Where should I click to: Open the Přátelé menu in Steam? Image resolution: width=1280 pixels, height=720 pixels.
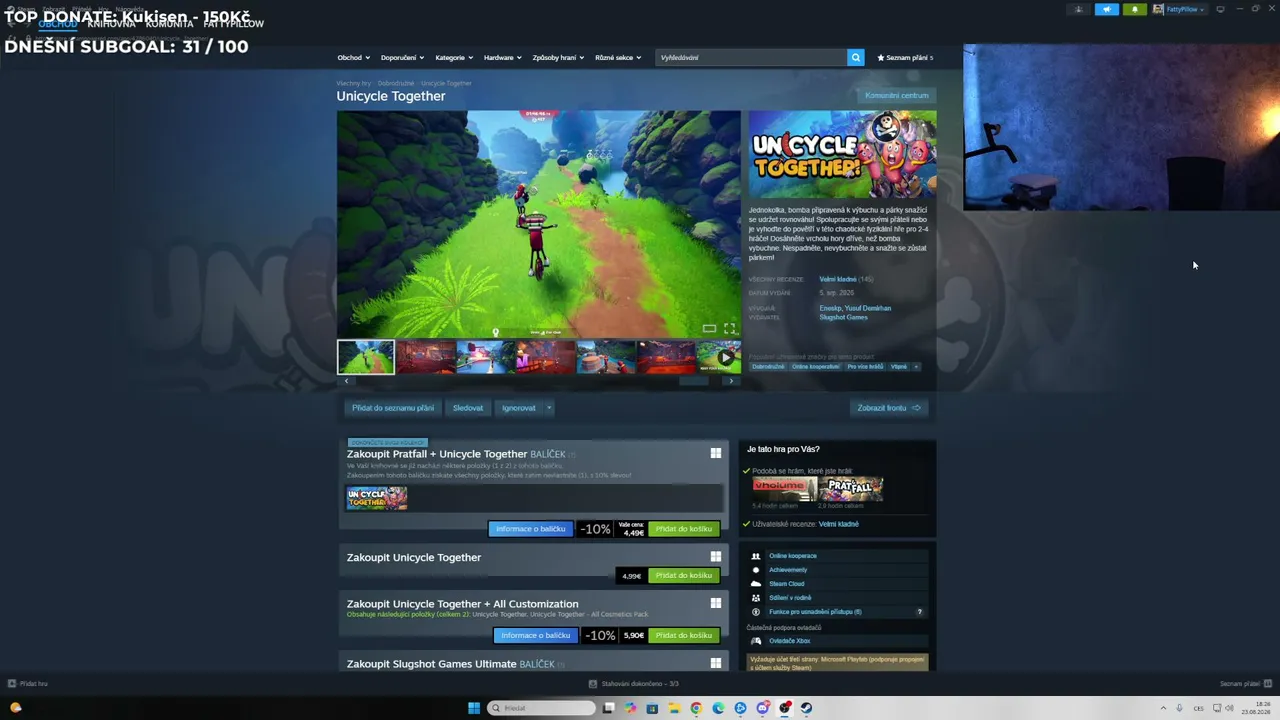tap(81, 9)
